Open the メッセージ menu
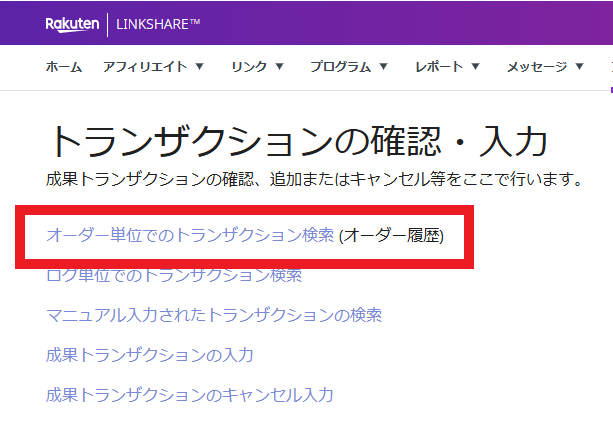This screenshot has height=442, width=613. (537, 67)
